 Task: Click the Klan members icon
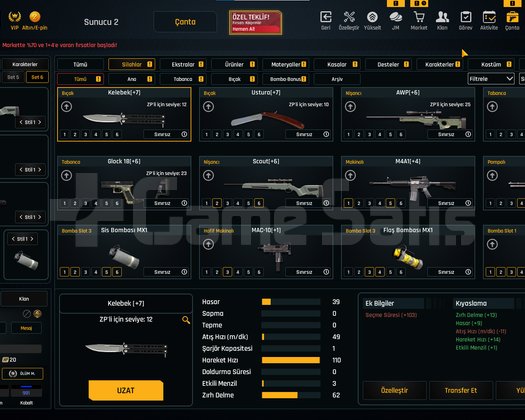(x=442, y=17)
